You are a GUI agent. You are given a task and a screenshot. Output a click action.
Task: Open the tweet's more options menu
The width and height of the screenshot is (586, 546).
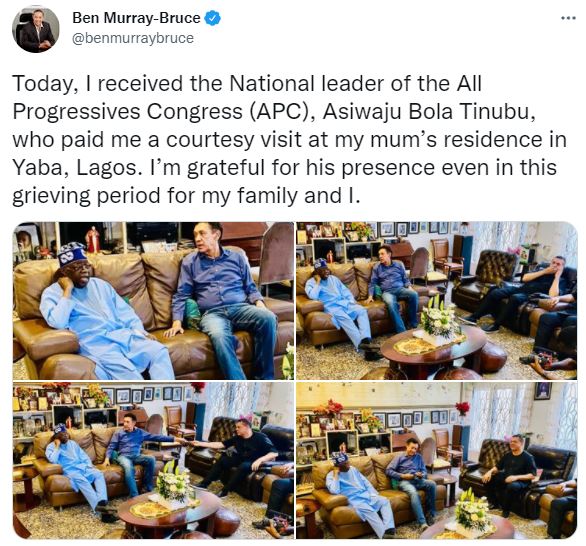(x=568, y=18)
